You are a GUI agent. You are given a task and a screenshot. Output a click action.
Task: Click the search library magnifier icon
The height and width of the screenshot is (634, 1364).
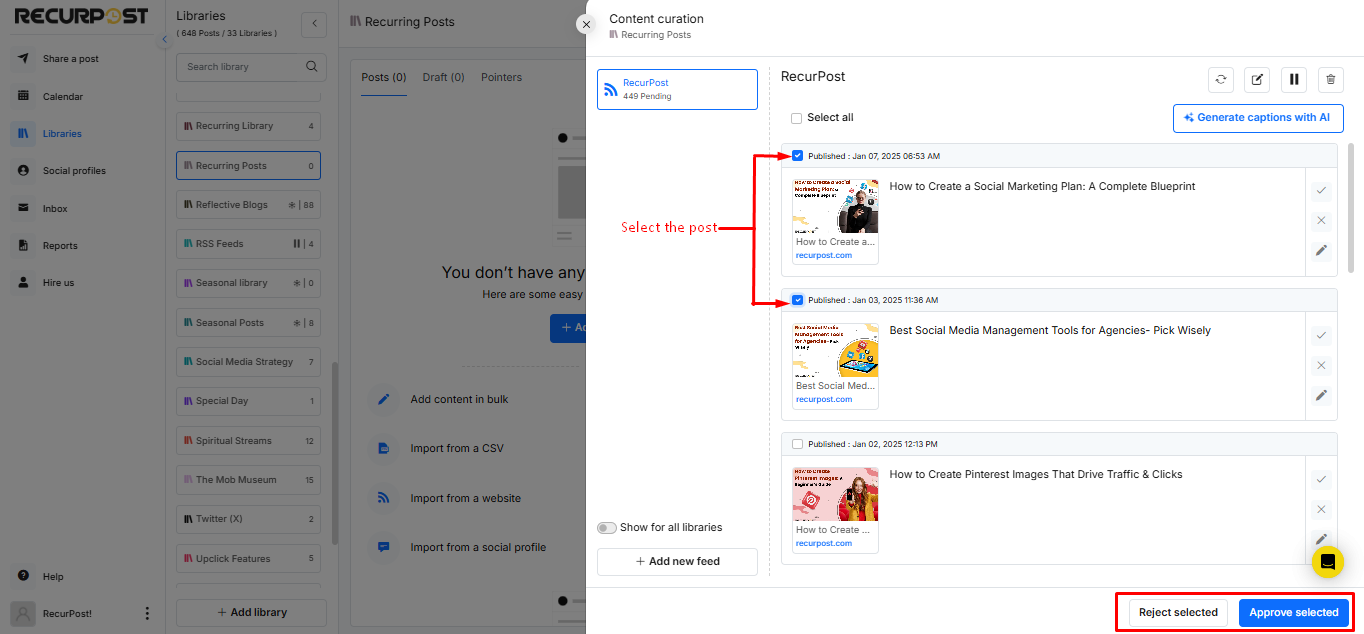pyautogui.click(x=312, y=67)
